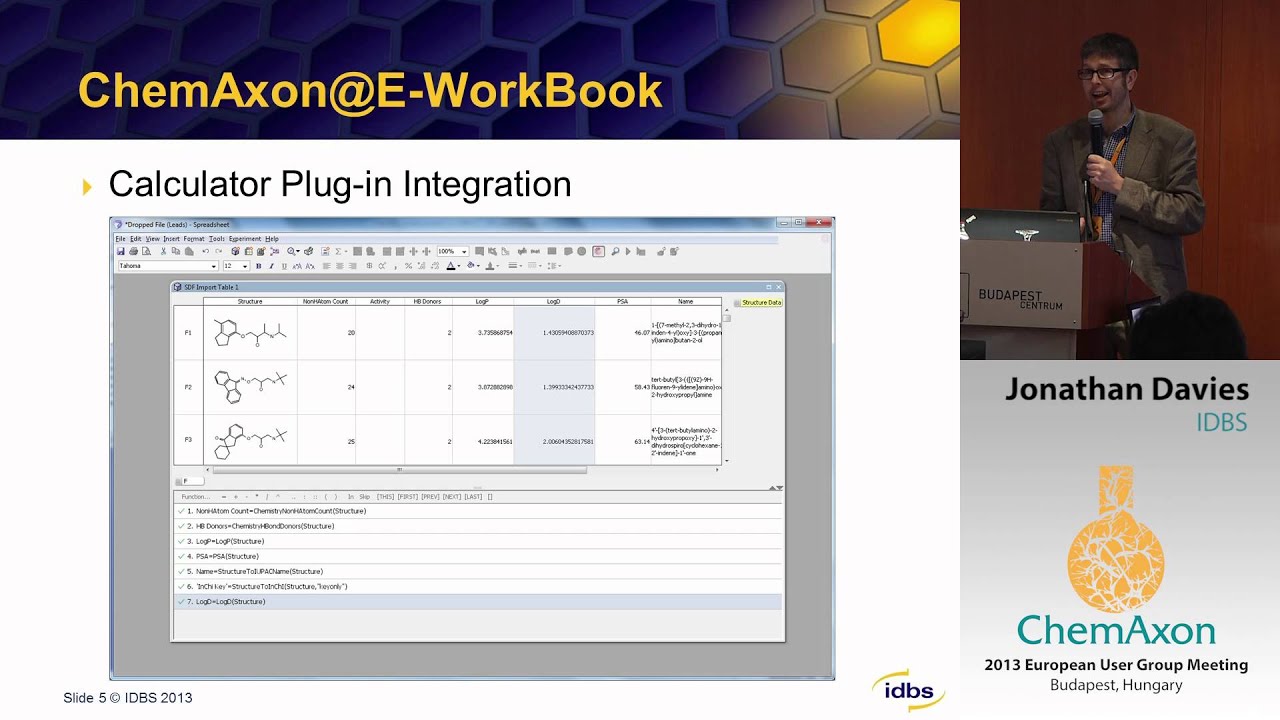Click the Redo arrow icon
Viewport: 1280px width, 720px height.
pyautogui.click(x=219, y=251)
